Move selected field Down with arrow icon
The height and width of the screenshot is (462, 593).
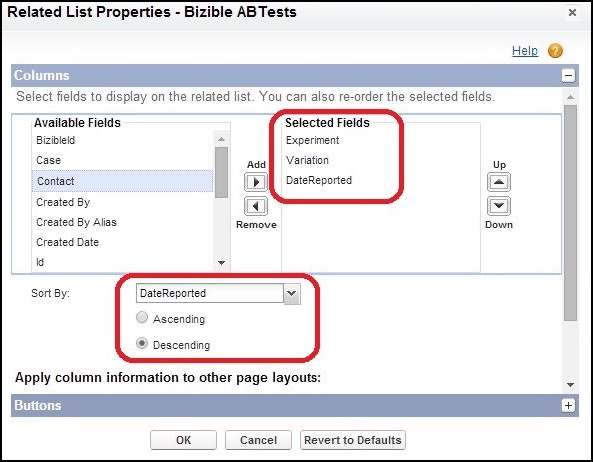(x=499, y=206)
